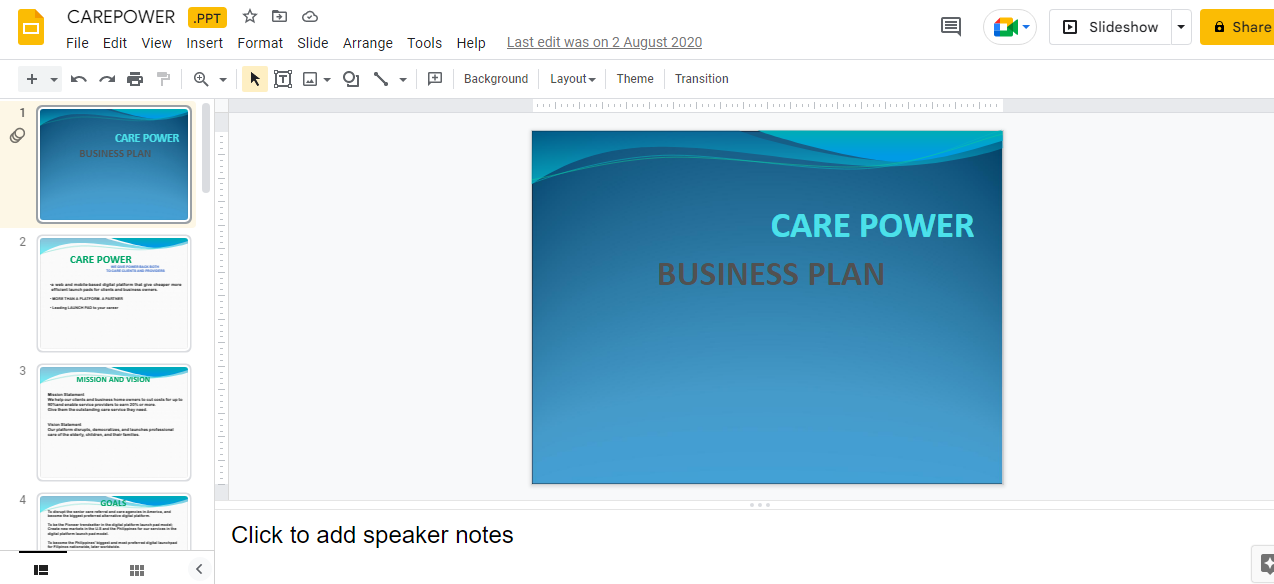
Task: Switch to filmstrip view
Action: 41,569
